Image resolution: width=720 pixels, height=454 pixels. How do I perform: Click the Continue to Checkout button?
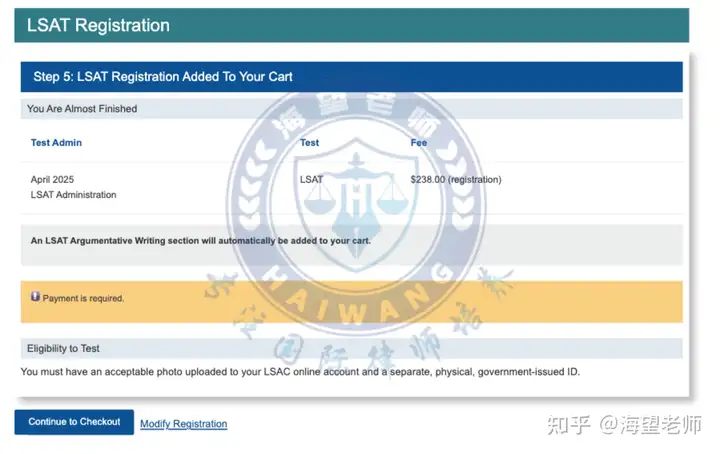pyautogui.click(x=74, y=422)
